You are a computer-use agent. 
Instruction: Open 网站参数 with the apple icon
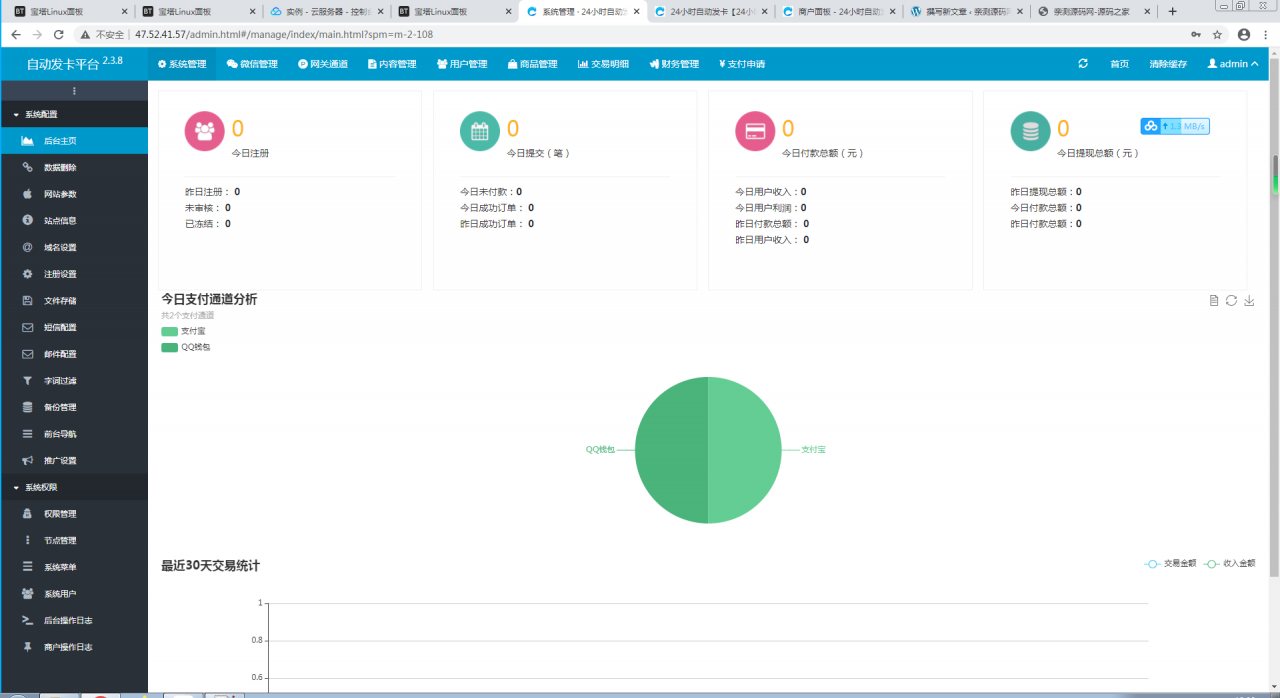[x=74, y=194]
